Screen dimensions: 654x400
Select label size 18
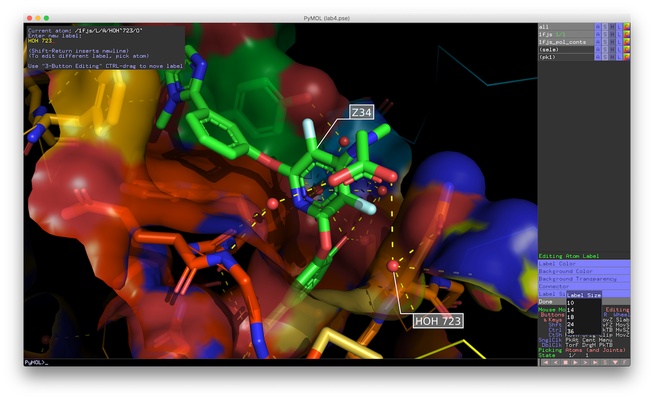point(584,317)
